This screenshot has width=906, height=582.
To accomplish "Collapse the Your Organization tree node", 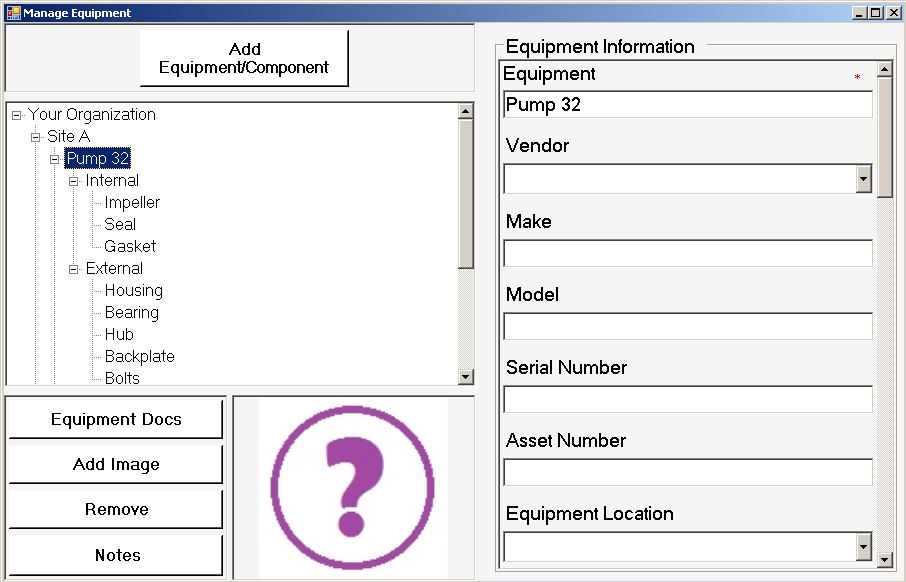I will pyautogui.click(x=16, y=115).
